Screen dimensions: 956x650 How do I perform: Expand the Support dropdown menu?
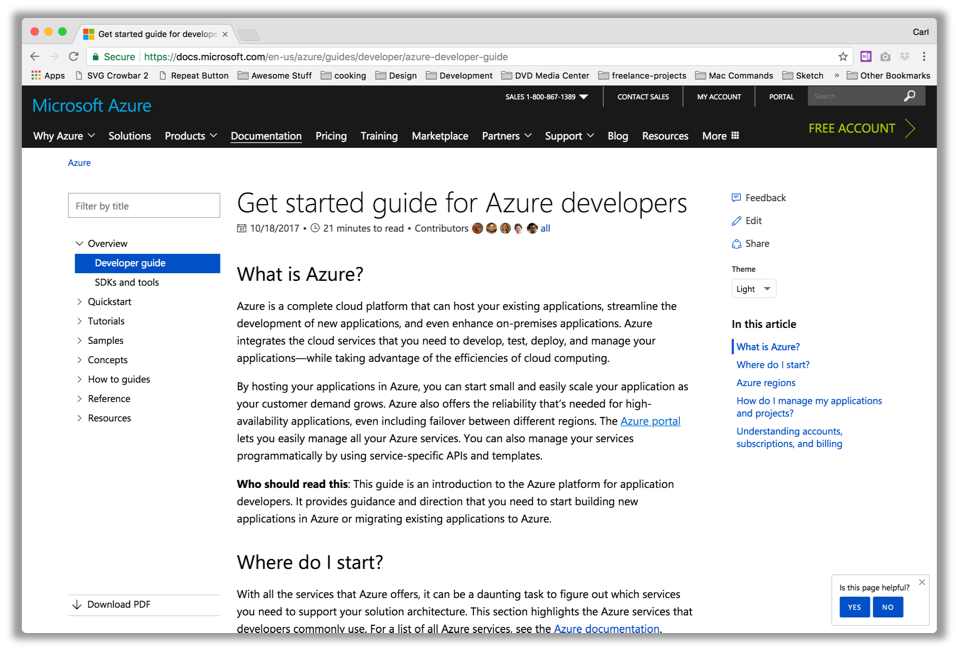pyautogui.click(x=569, y=135)
